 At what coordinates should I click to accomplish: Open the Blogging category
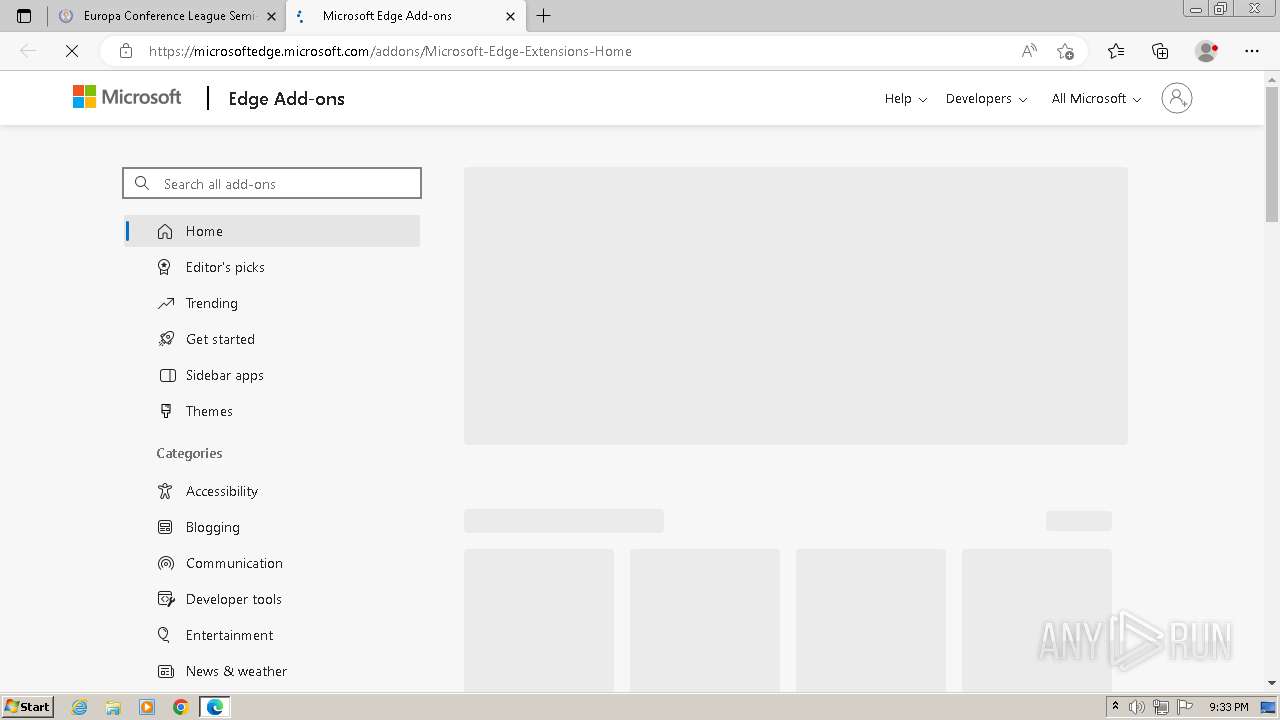(272, 527)
